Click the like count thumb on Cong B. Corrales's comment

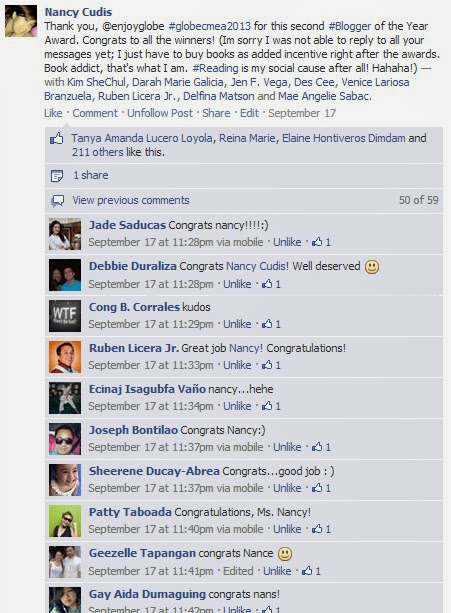coord(267,324)
